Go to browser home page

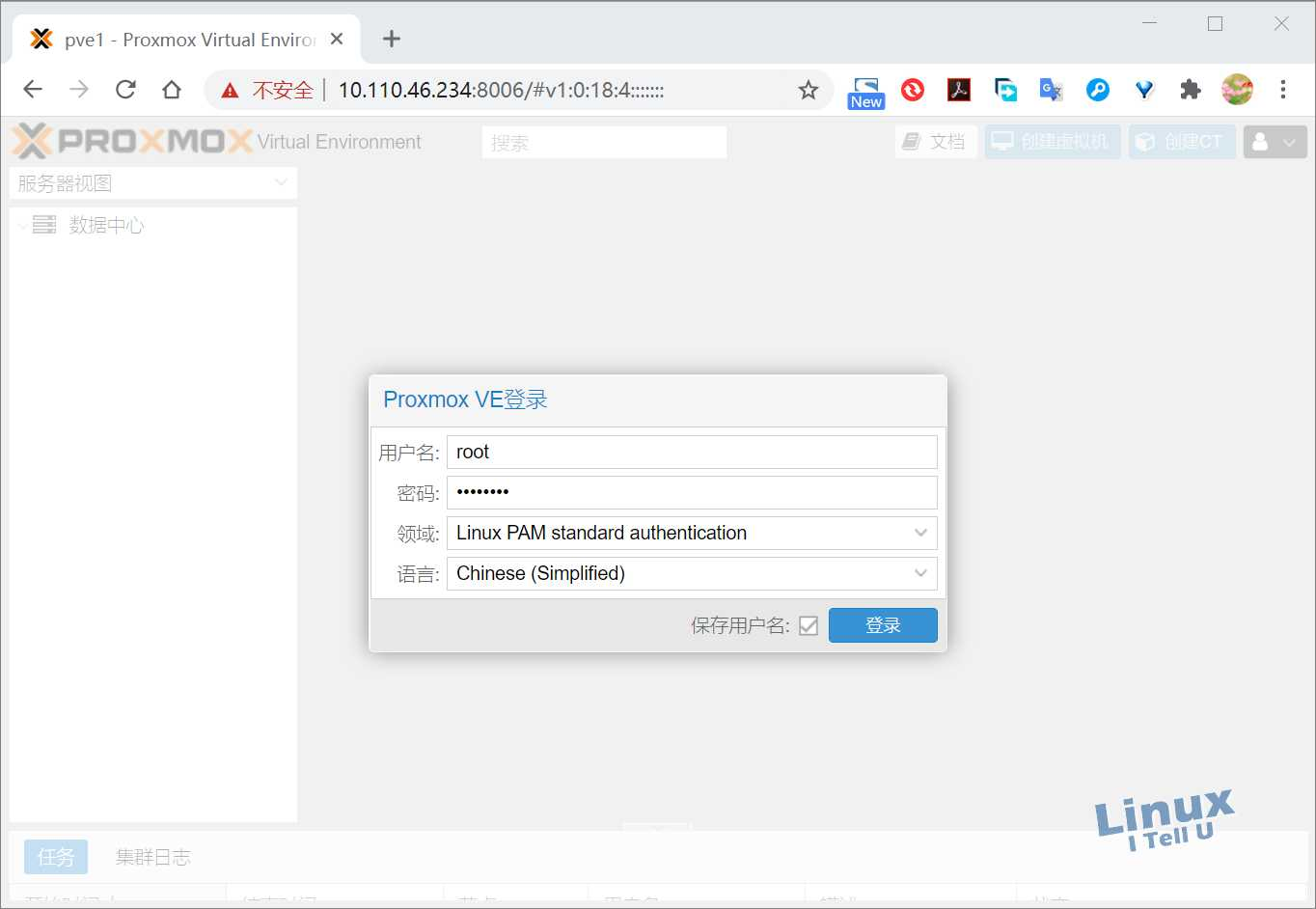[172, 90]
